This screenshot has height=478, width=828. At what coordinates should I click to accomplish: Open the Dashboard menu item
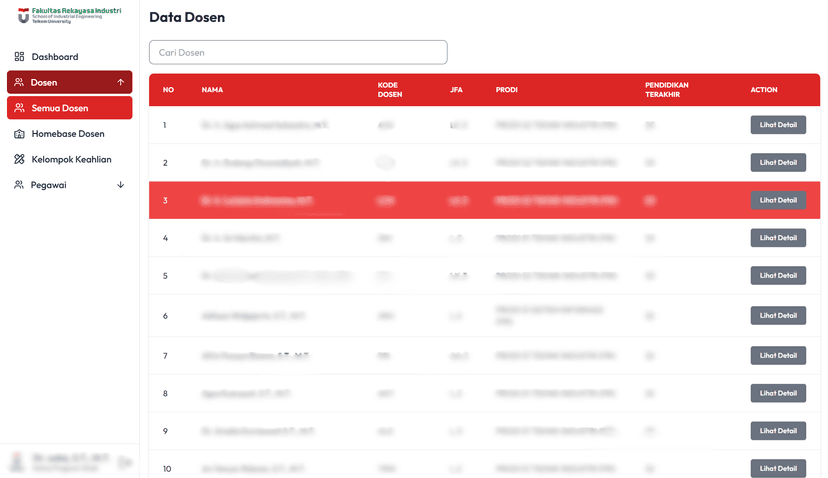[54, 57]
